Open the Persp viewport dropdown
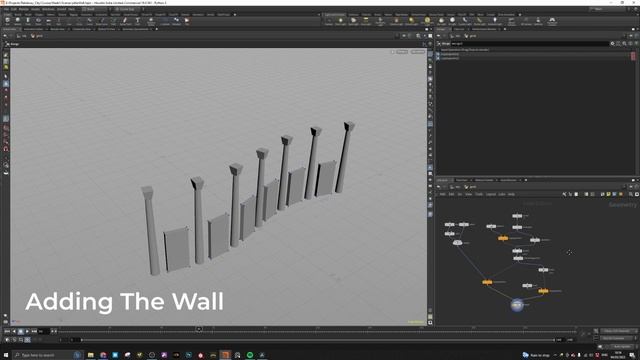Screen dimensions: 640x360 [x=401, y=52]
